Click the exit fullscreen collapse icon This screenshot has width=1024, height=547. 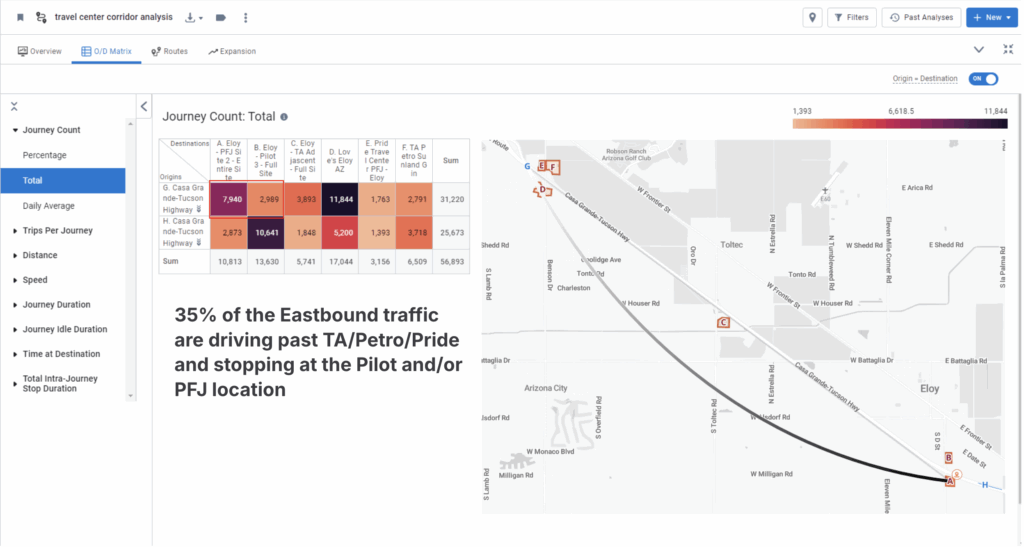pyautogui.click(x=1007, y=49)
